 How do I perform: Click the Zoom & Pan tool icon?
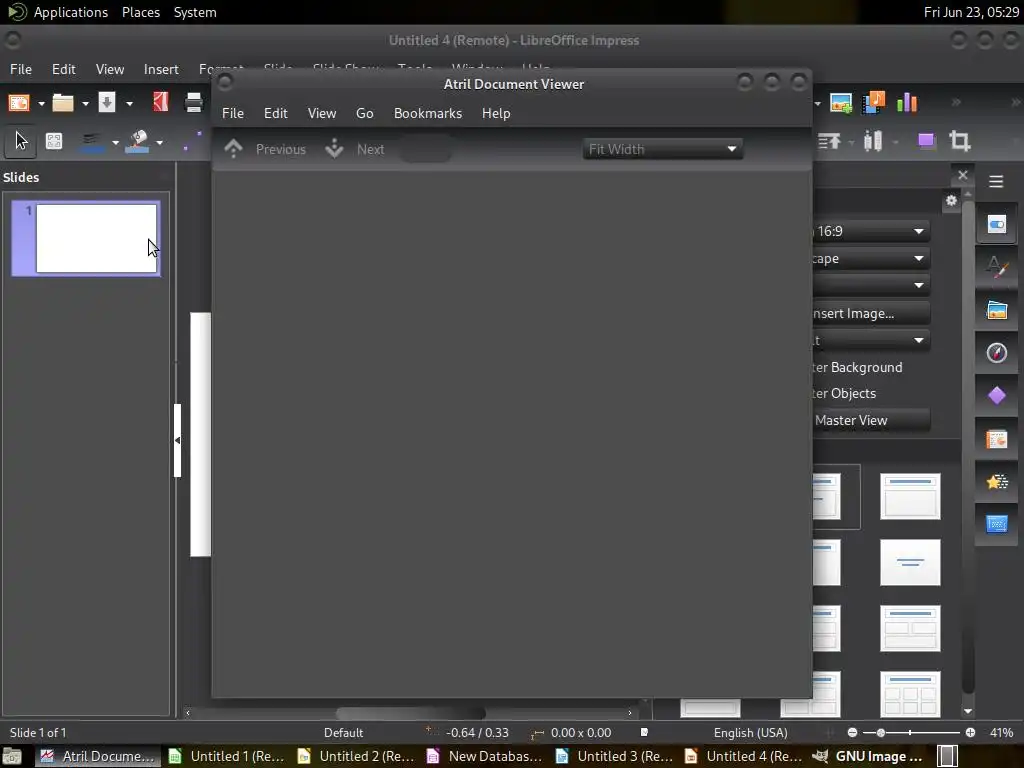coord(54,141)
